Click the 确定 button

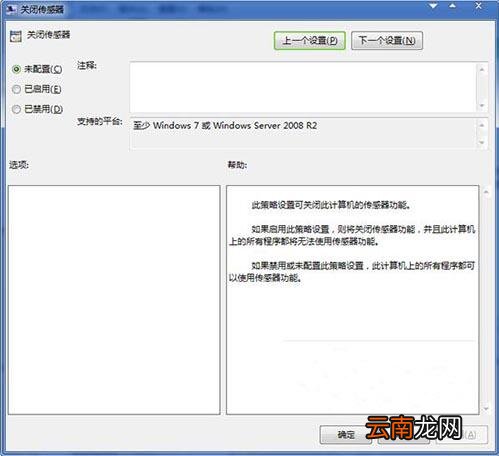pos(345,435)
